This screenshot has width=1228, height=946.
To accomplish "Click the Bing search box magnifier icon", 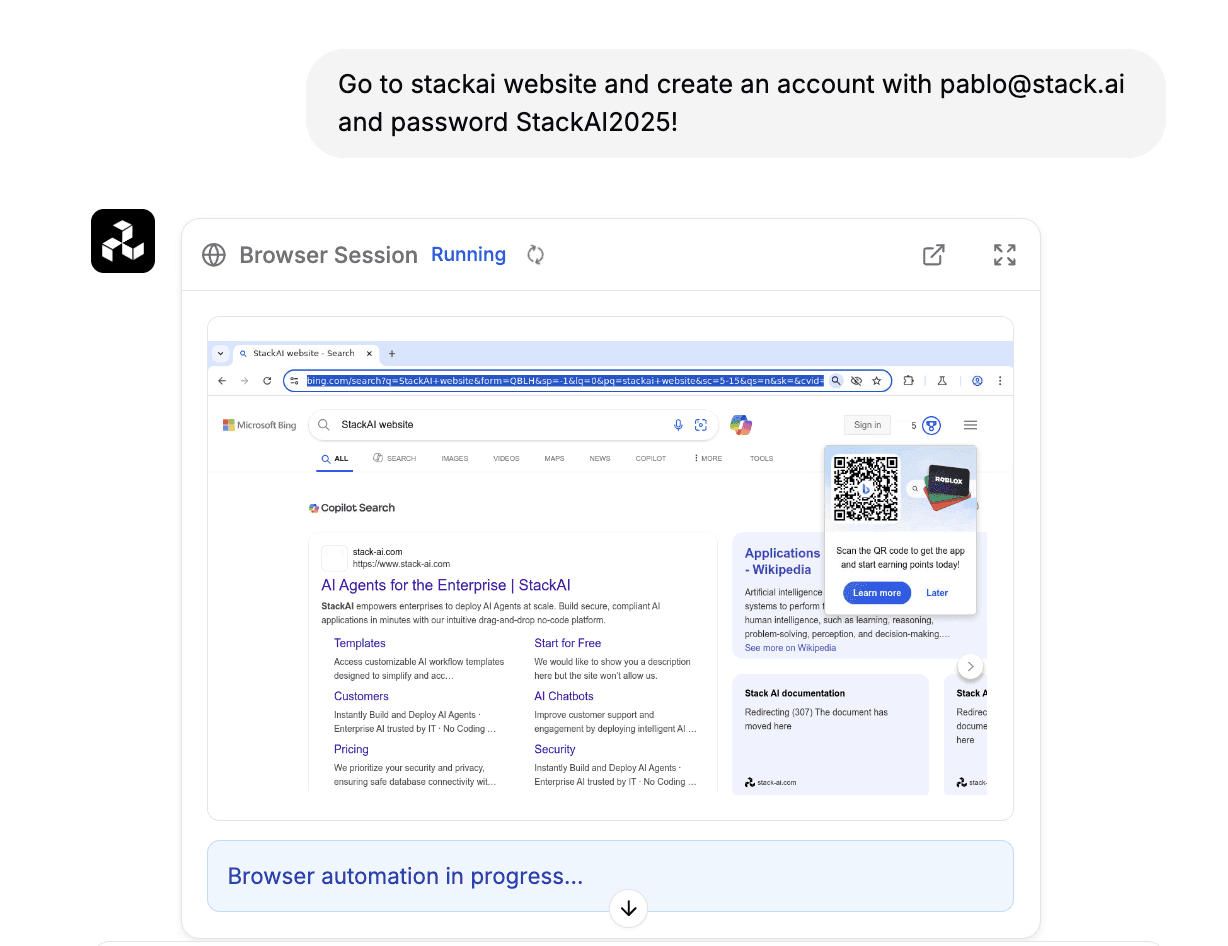I will point(324,425).
